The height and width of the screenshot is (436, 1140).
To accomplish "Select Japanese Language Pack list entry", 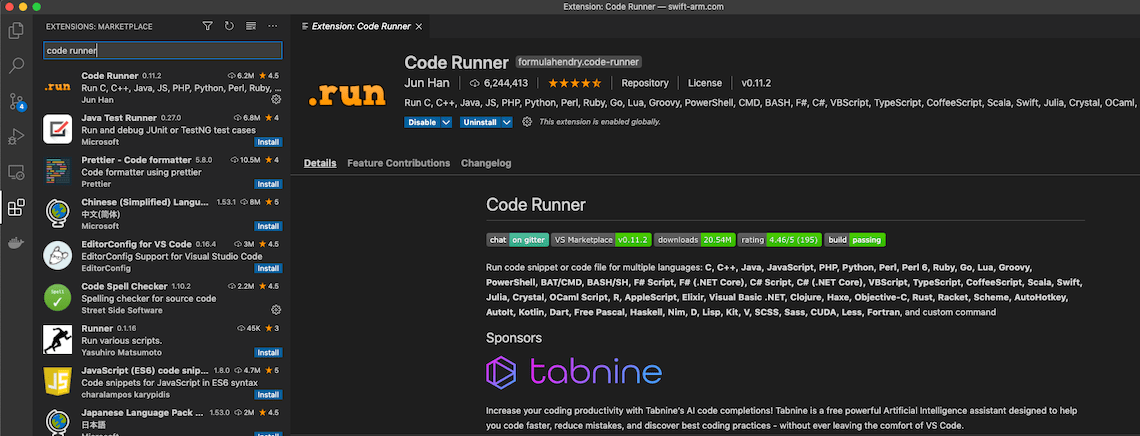I will click(162, 421).
